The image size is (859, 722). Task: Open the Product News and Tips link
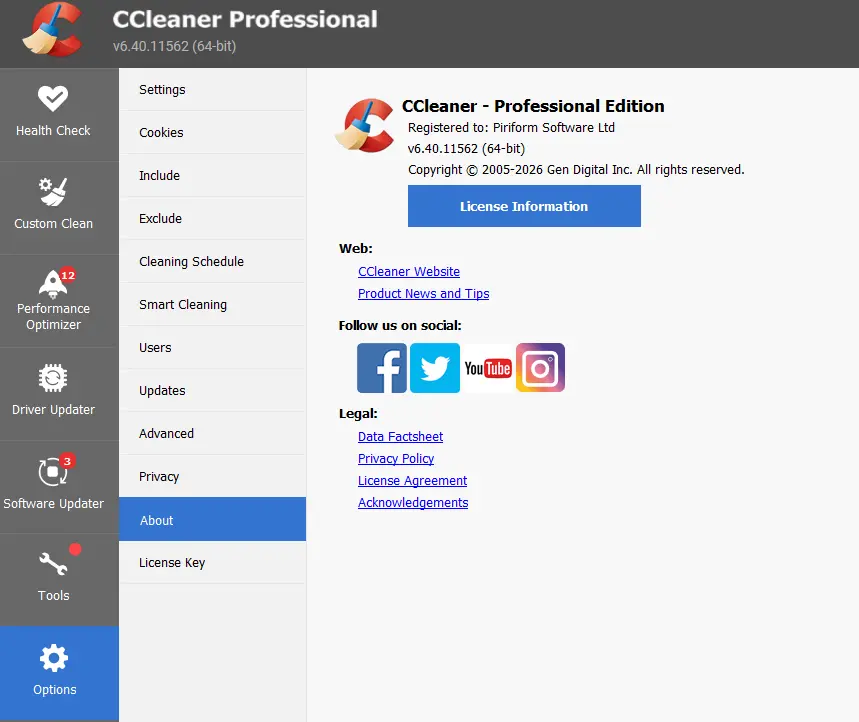point(423,294)
